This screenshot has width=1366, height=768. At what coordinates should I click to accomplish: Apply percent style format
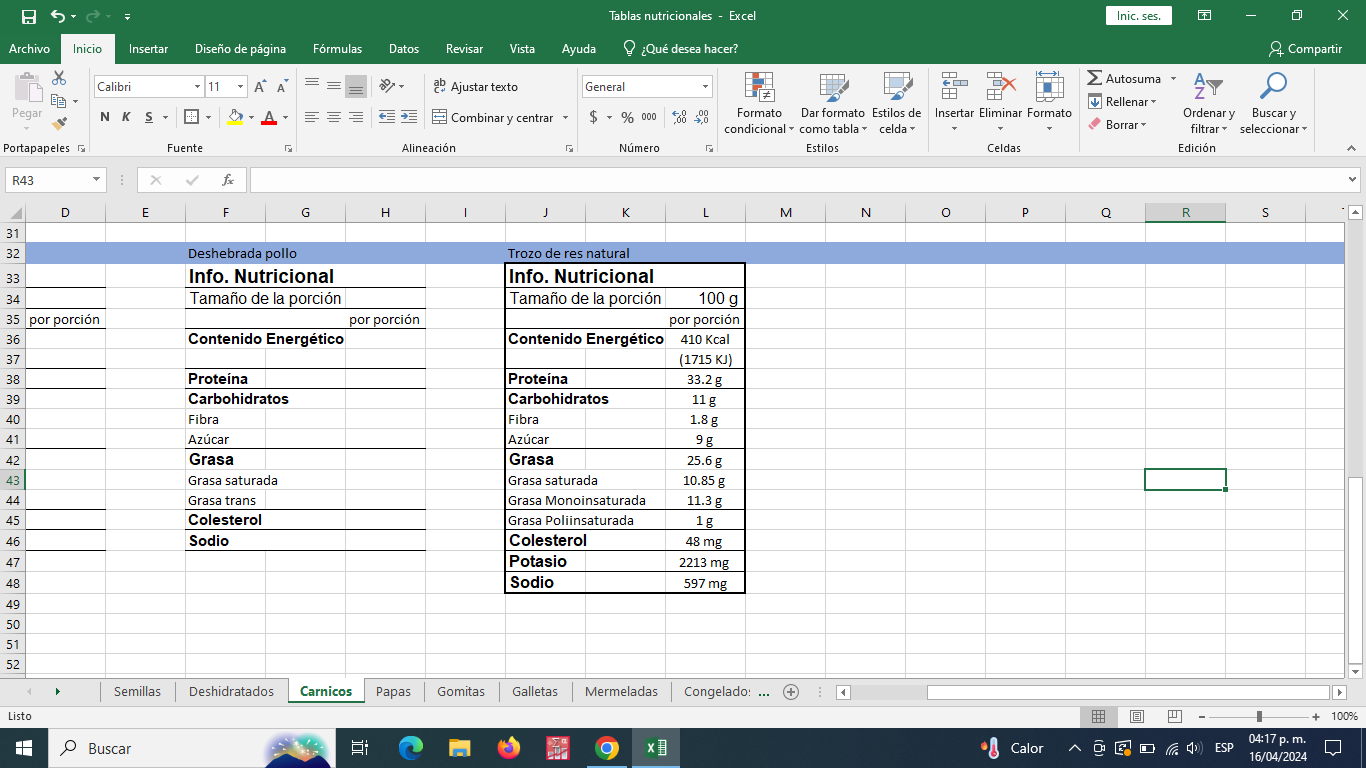click(627, 117)
